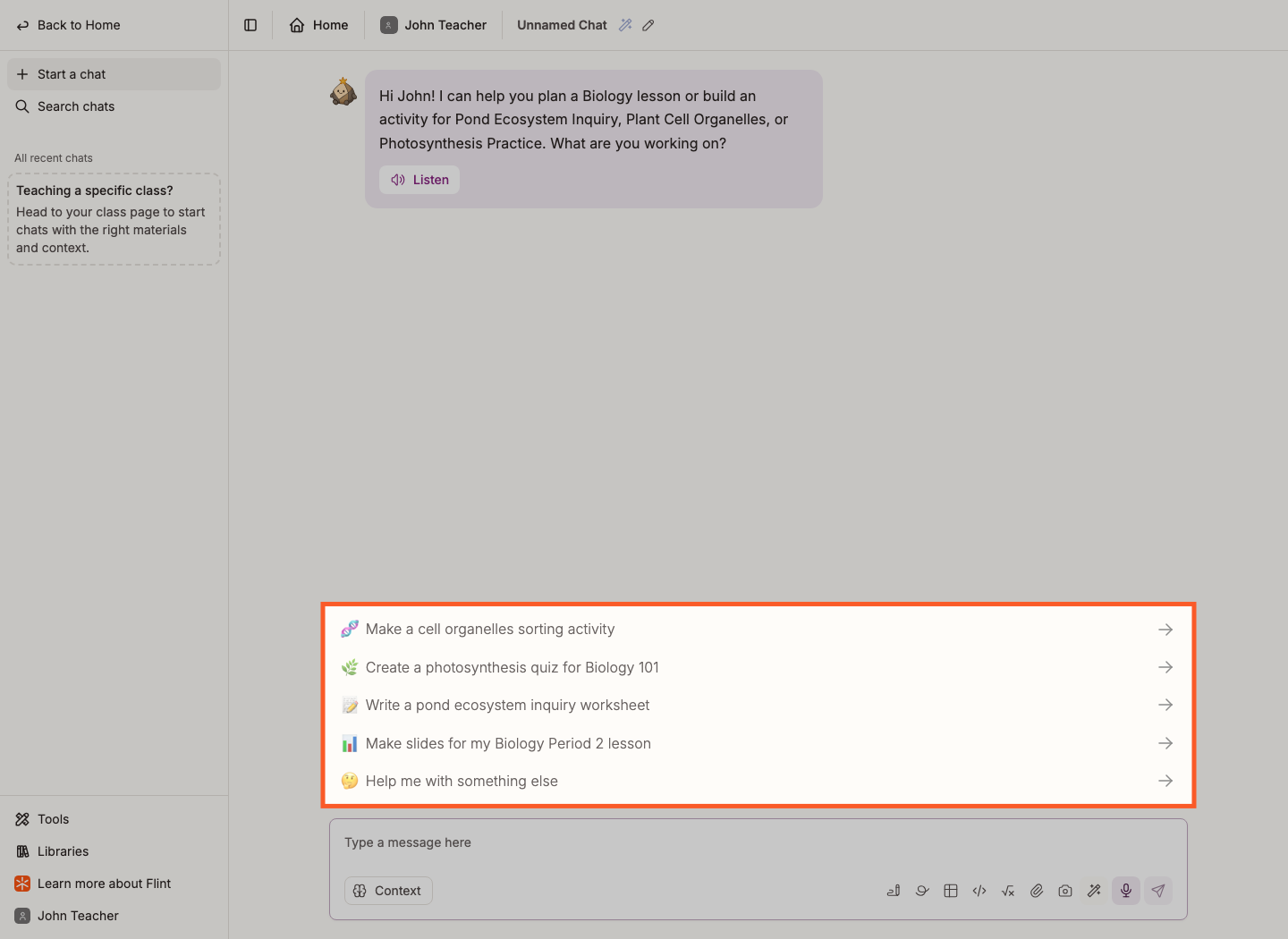Click the Flint mascot avatar beside the greeting
The width and height of the screenshot is (1288, 939).
(x=343, y=91)
